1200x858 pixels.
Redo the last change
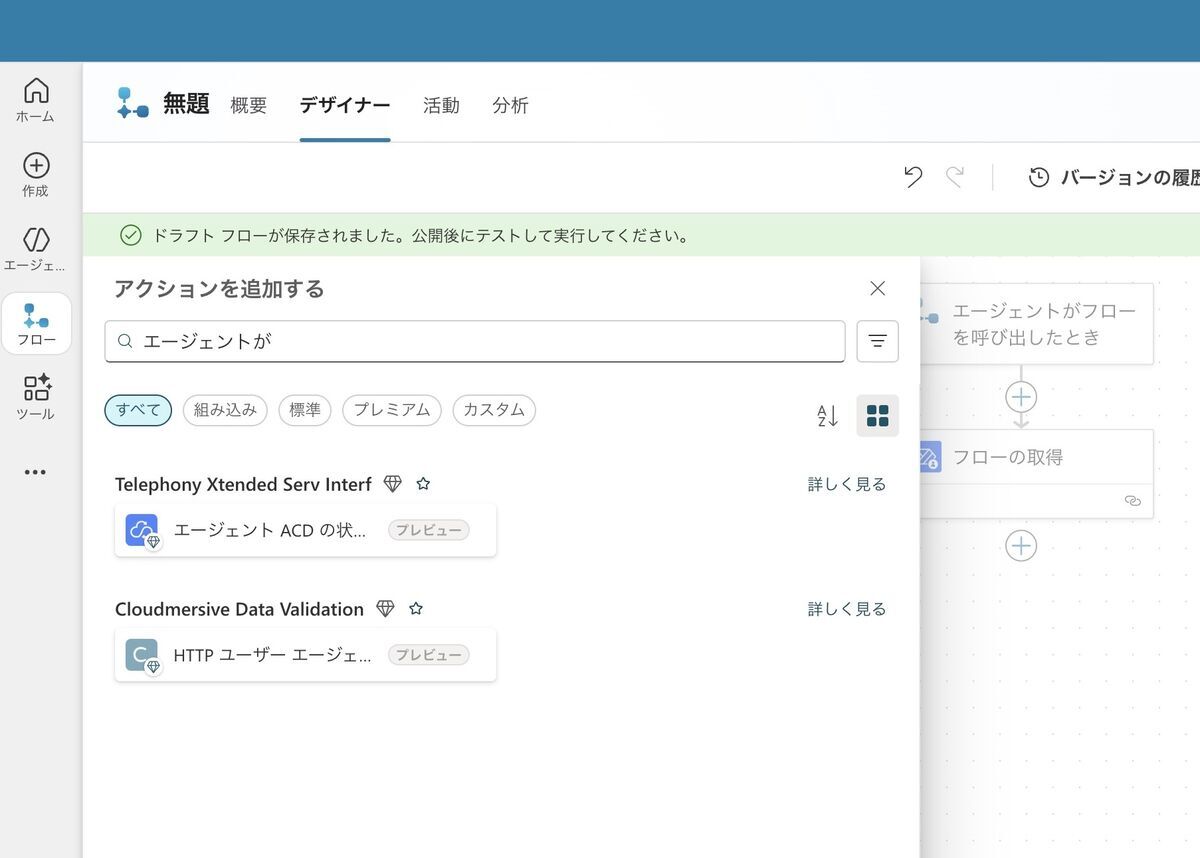[x=955, y=177]
